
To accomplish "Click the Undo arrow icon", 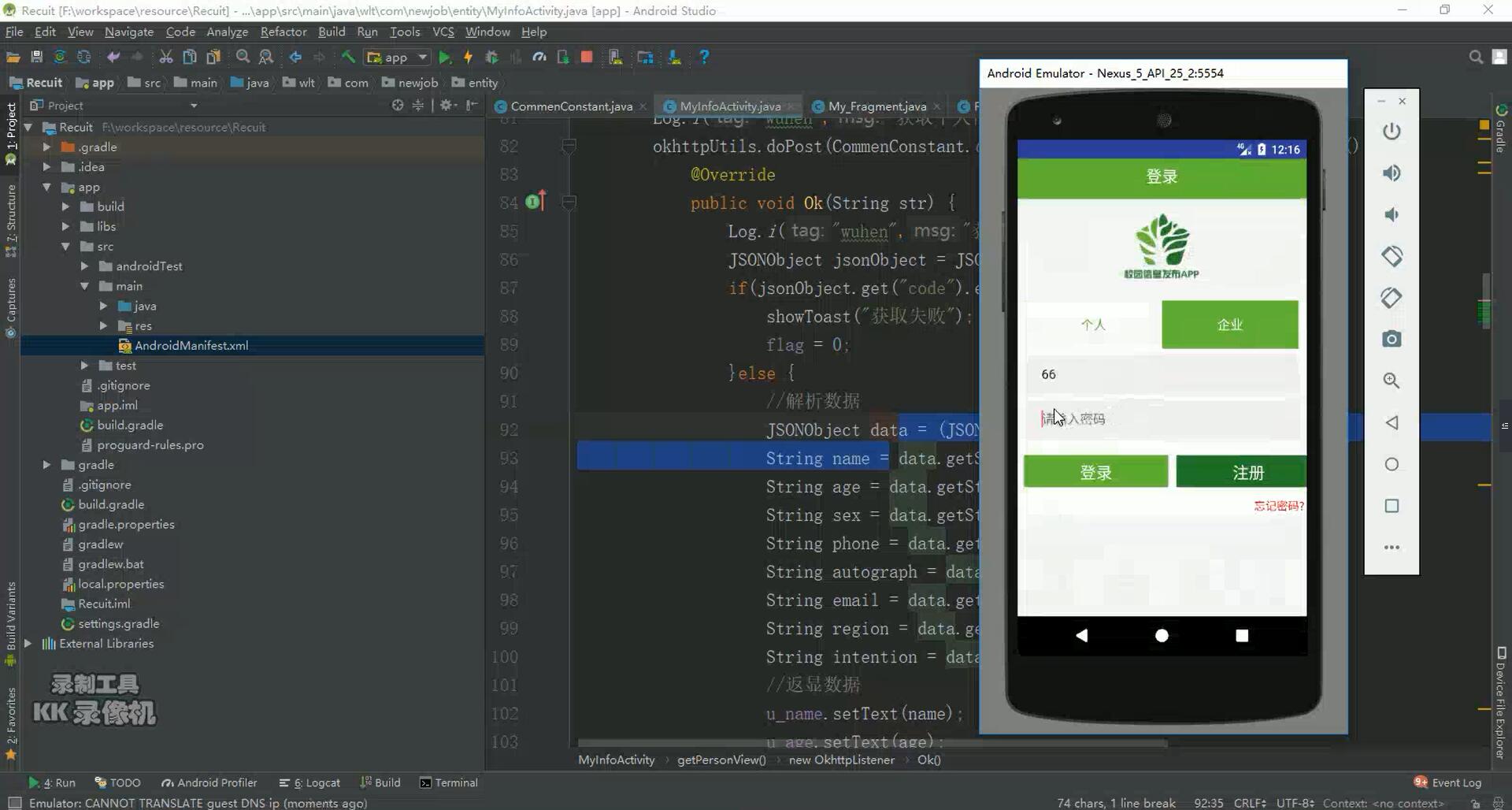I will [113, 57].
